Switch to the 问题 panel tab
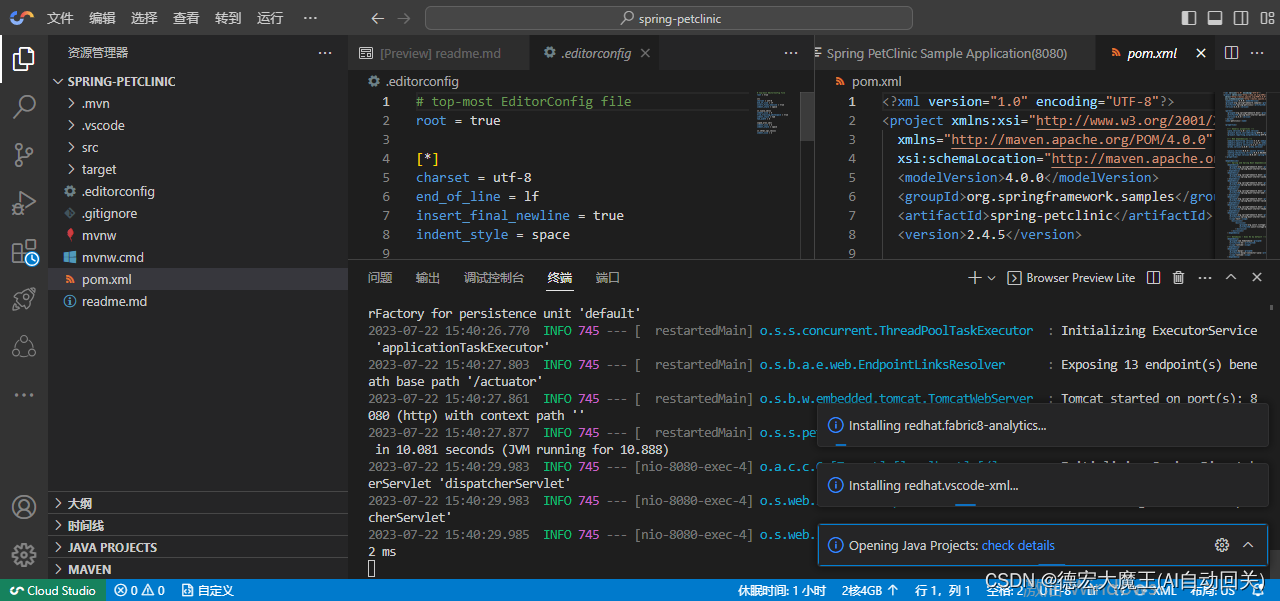This screenshot has width=1280, height=601. coord(380,277)
